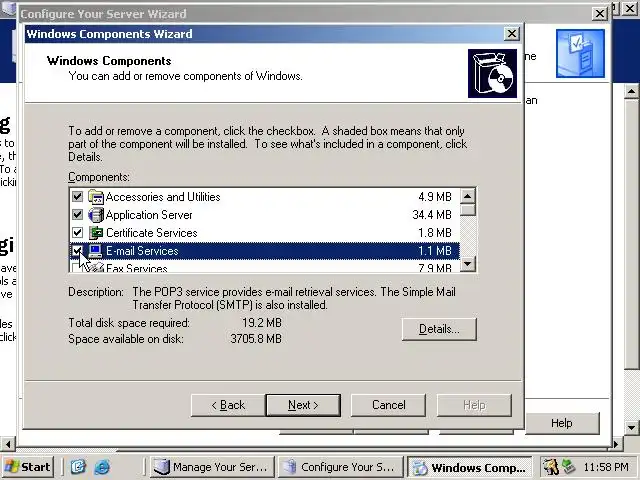This screenshot has height=480, width=640.
Task: Click the 3705.8 MB available space value
Action: click(256, 339)
